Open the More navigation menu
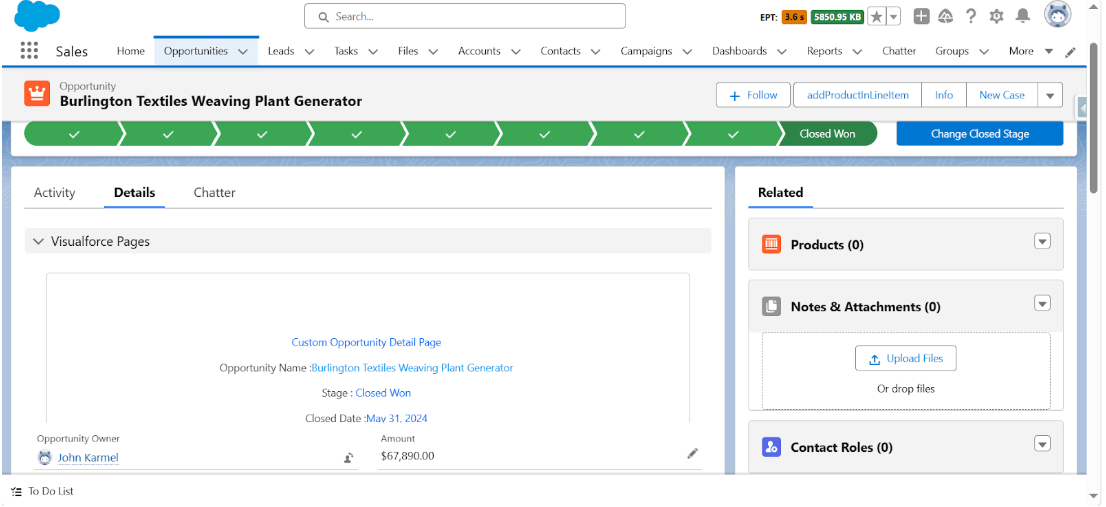 (x=1031, y=51)
